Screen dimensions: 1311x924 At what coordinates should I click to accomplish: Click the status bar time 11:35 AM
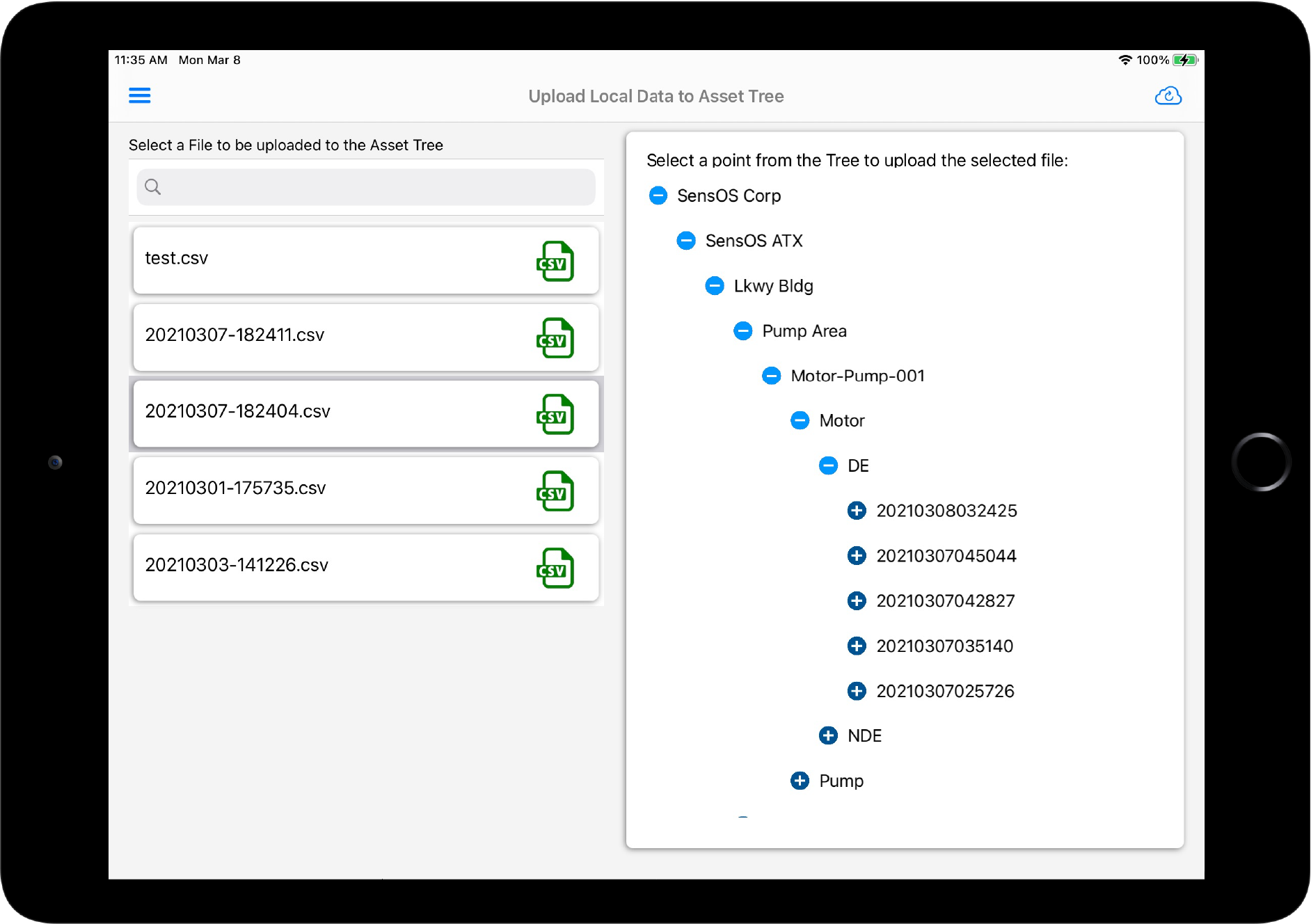141,60
